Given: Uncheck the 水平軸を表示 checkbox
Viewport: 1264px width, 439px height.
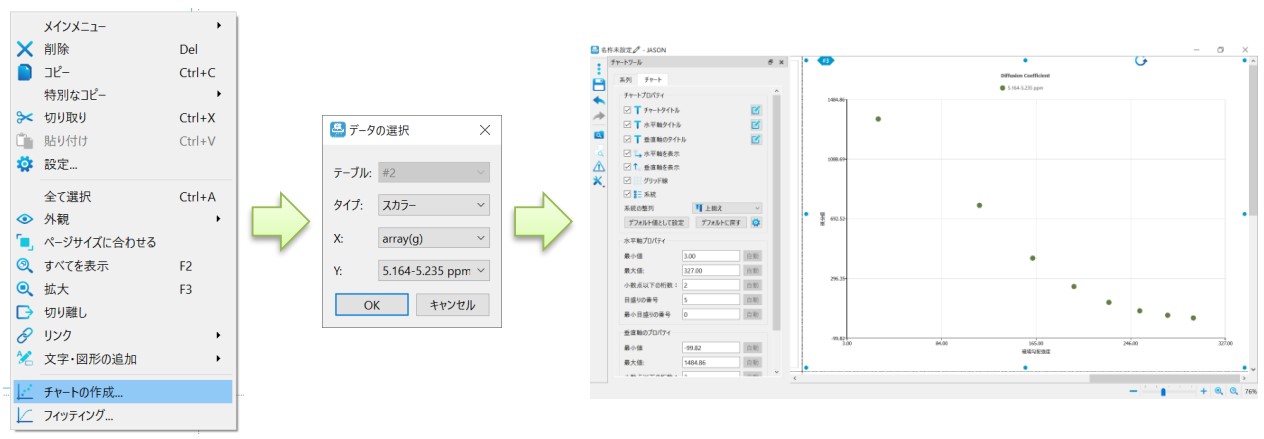Looking at the screenshot, I should click(x=627, y=154).
